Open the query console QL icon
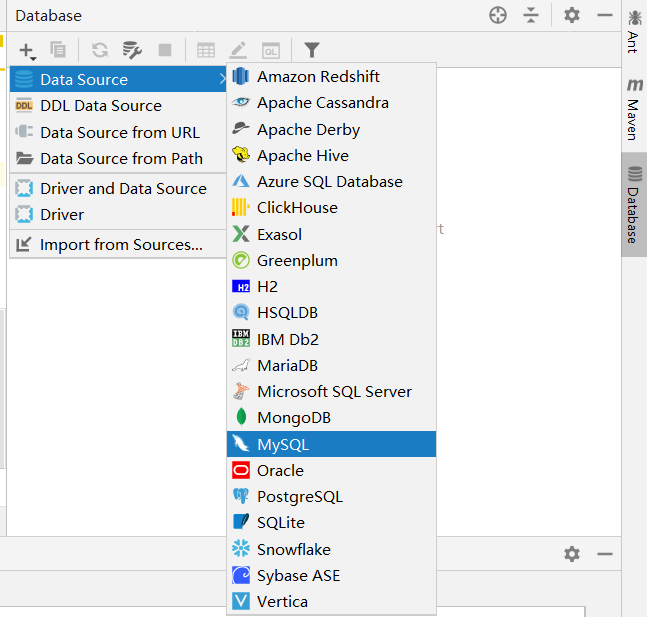Viewport: 648px width, 618px height. (x=271, y=50)
